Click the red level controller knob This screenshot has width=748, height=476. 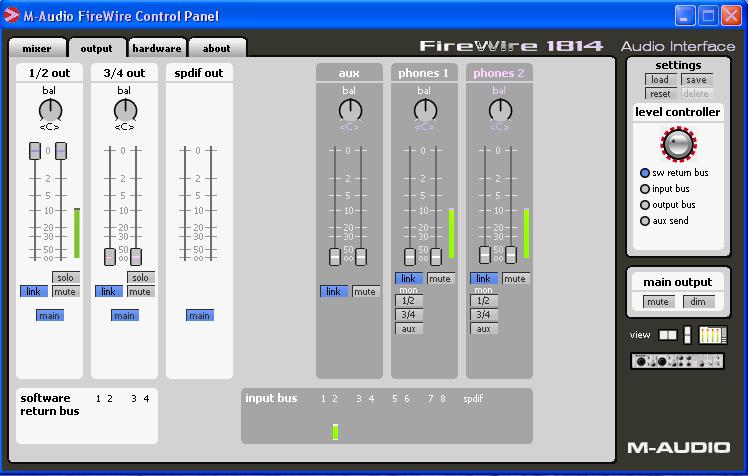[x=678, y=144]
